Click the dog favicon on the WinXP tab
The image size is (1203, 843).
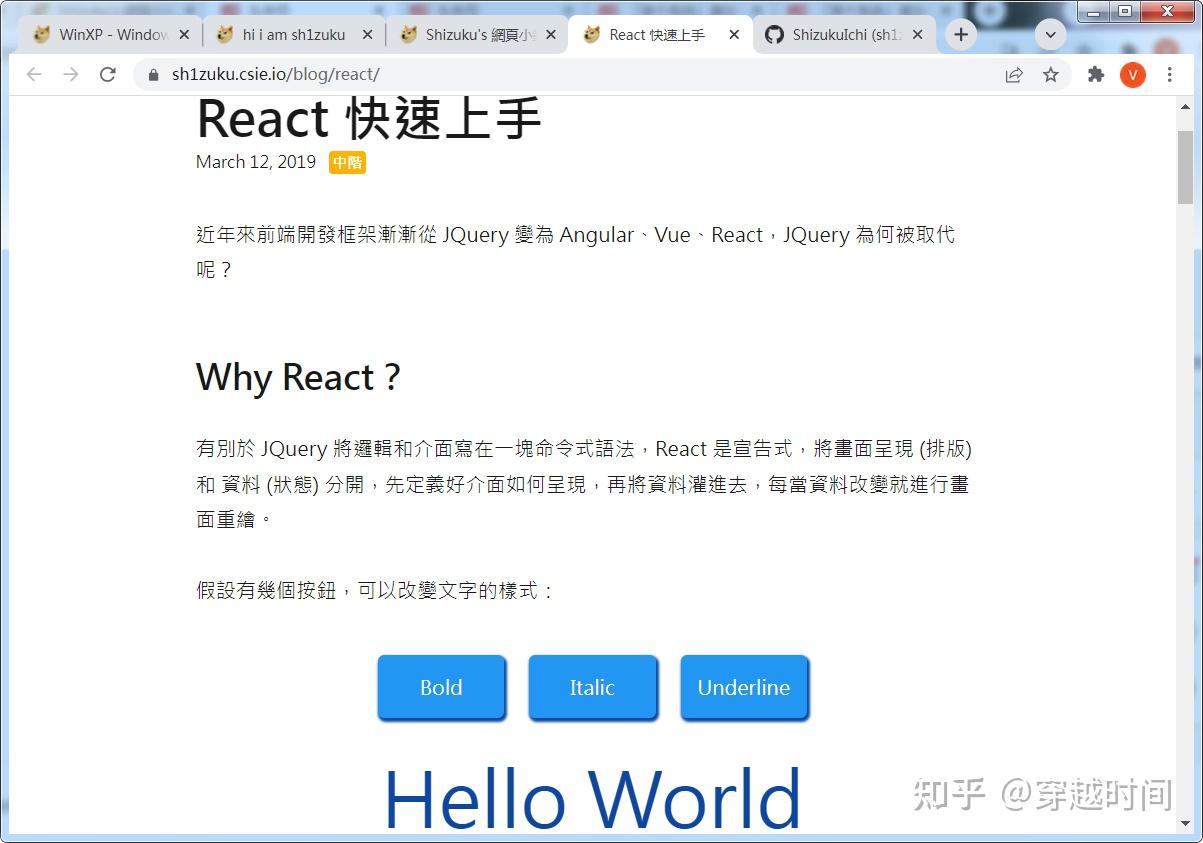click(x=41, y=33)
